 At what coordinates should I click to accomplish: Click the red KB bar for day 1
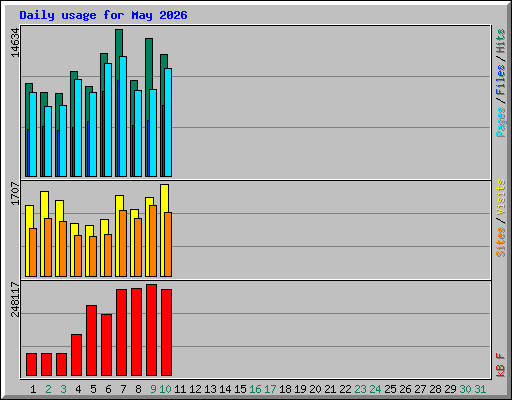31,364
